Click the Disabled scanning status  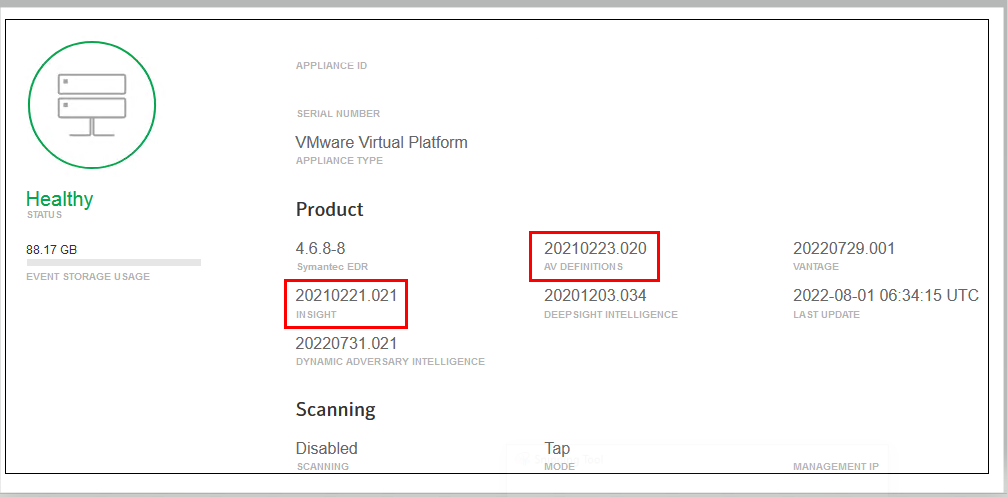tap(326, 448)
